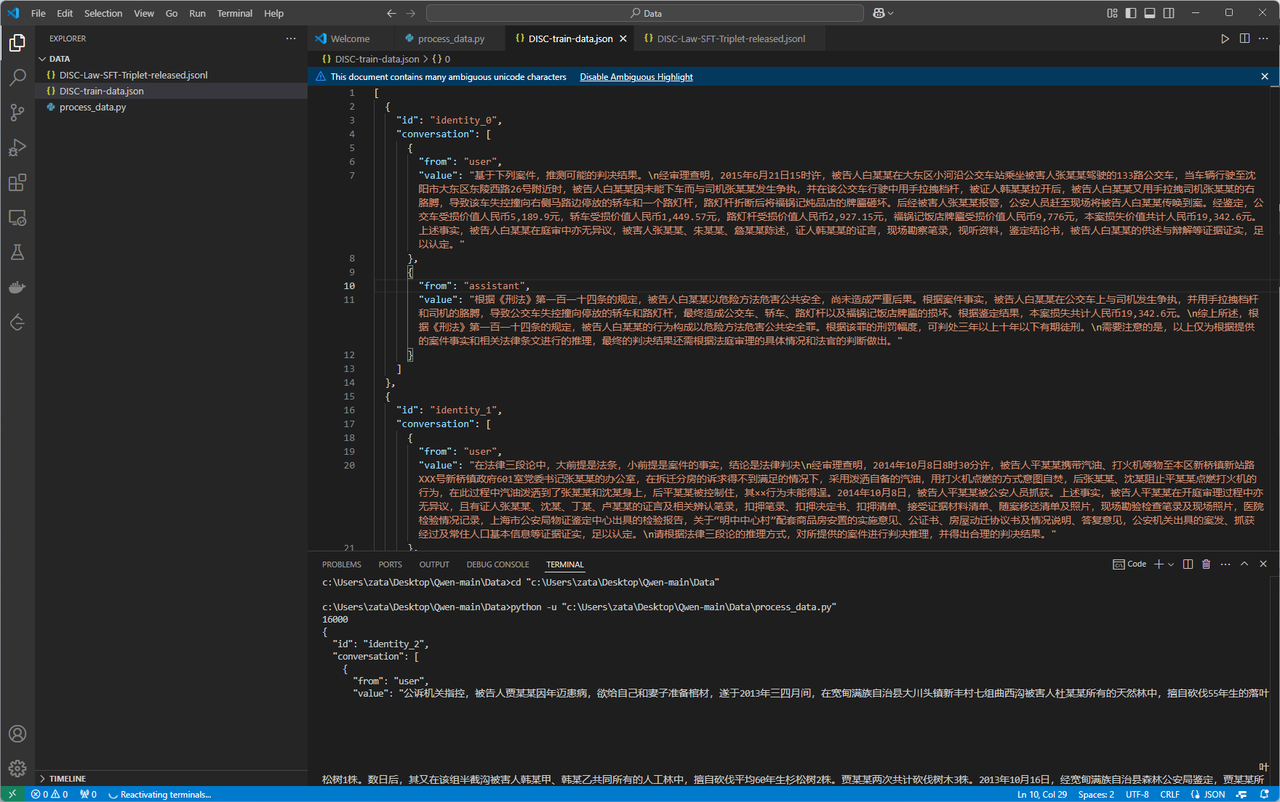Click forwarded ports indicator in status bar
This screenshot has width=1280, height=802.
tap(88, 795)
